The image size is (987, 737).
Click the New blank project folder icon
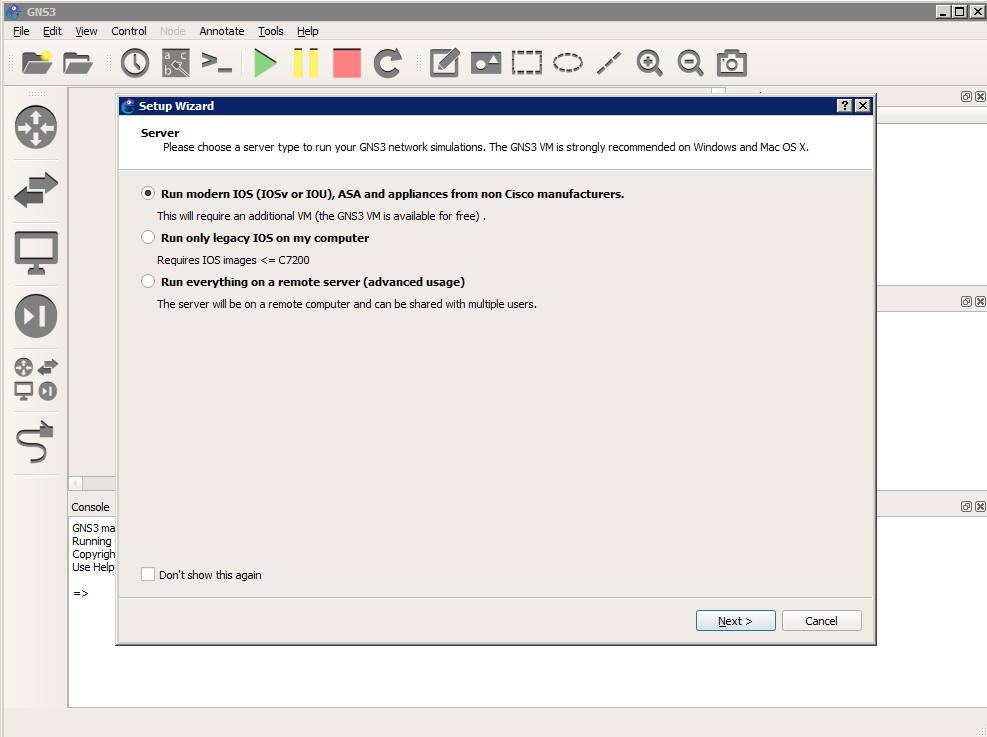point(37,63)
